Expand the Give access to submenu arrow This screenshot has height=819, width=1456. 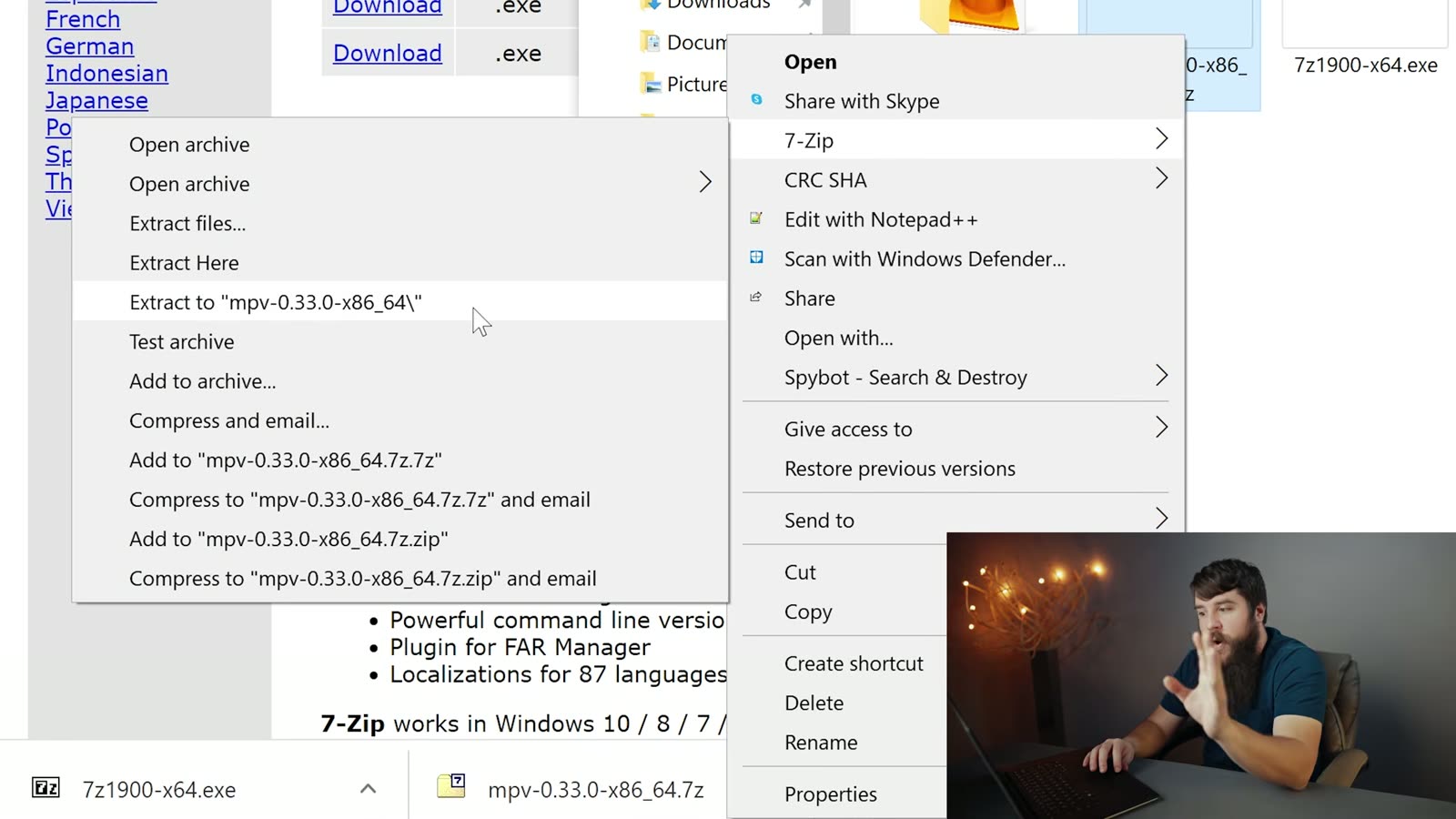click(1161, 428)
